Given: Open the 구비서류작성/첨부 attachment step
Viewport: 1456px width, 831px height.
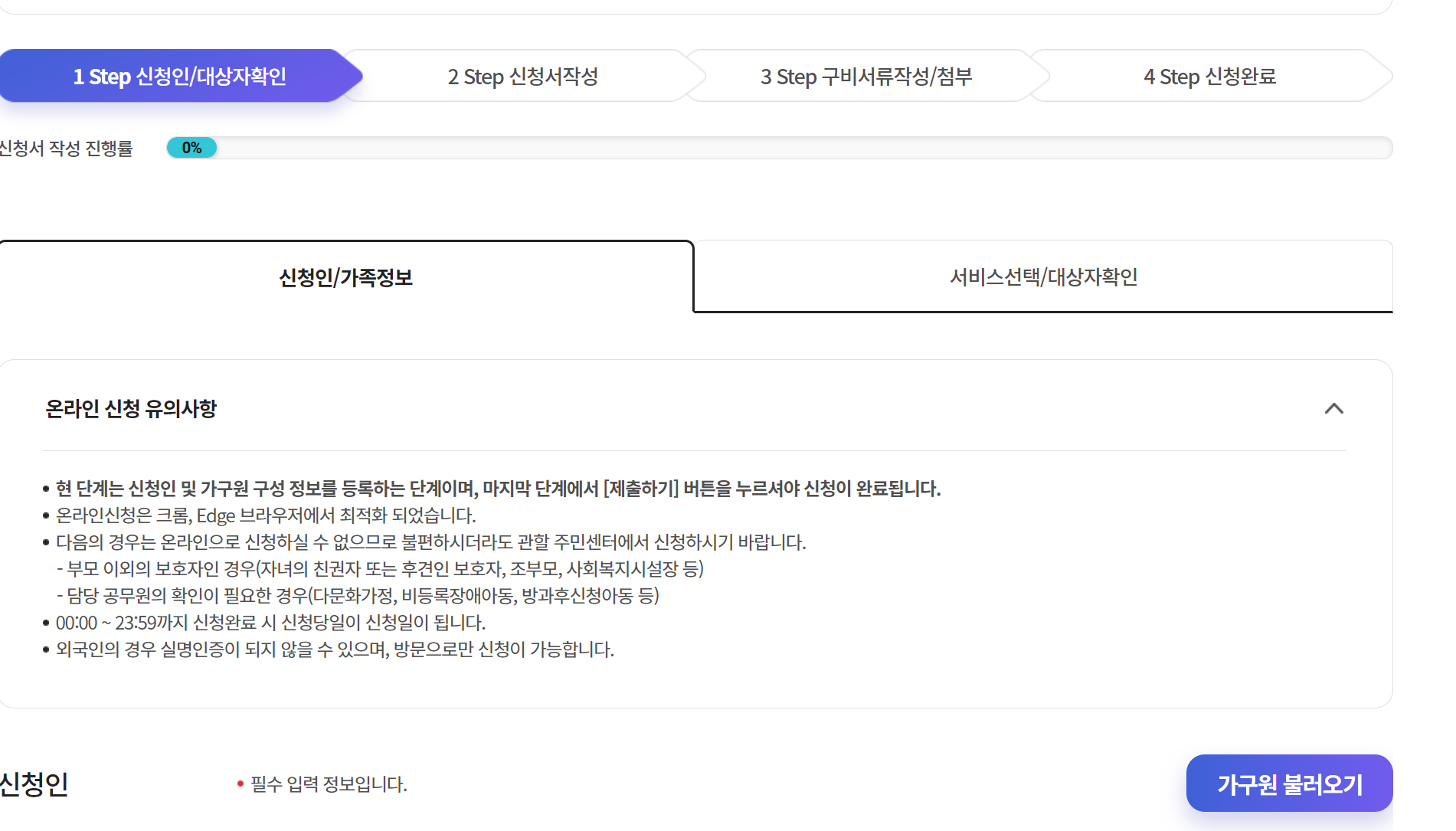Looking at the screenshot, I should coord(866,76).
